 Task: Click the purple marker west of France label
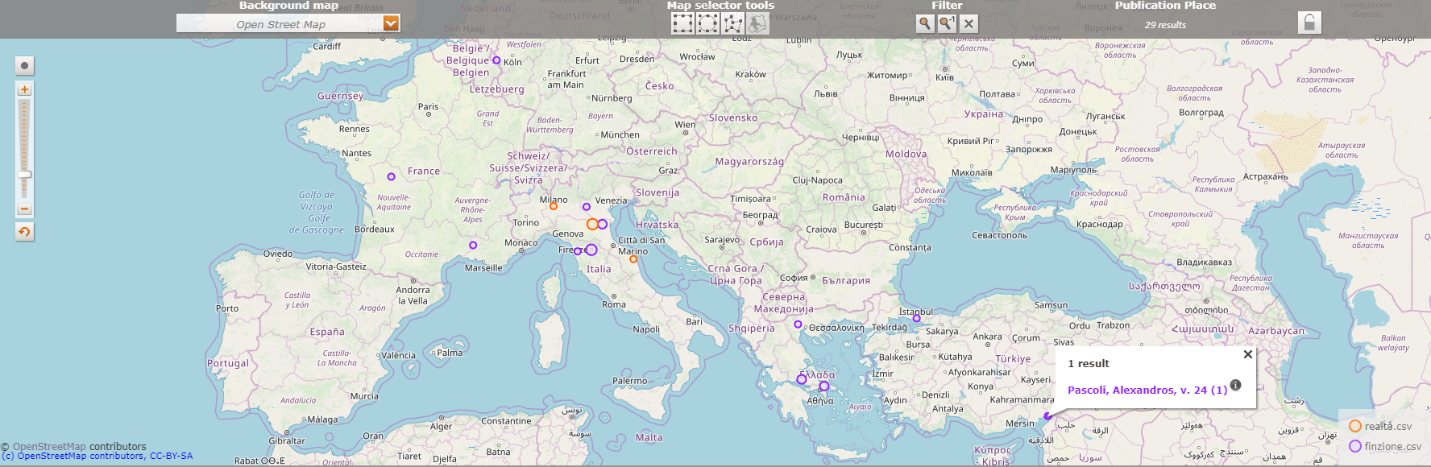(x=391, y=177)
